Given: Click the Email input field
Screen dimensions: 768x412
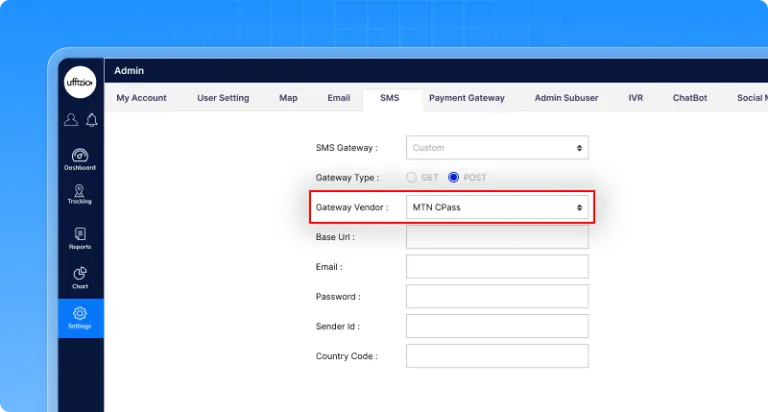Looking at the screenshot, I should (x=497, y=267).
